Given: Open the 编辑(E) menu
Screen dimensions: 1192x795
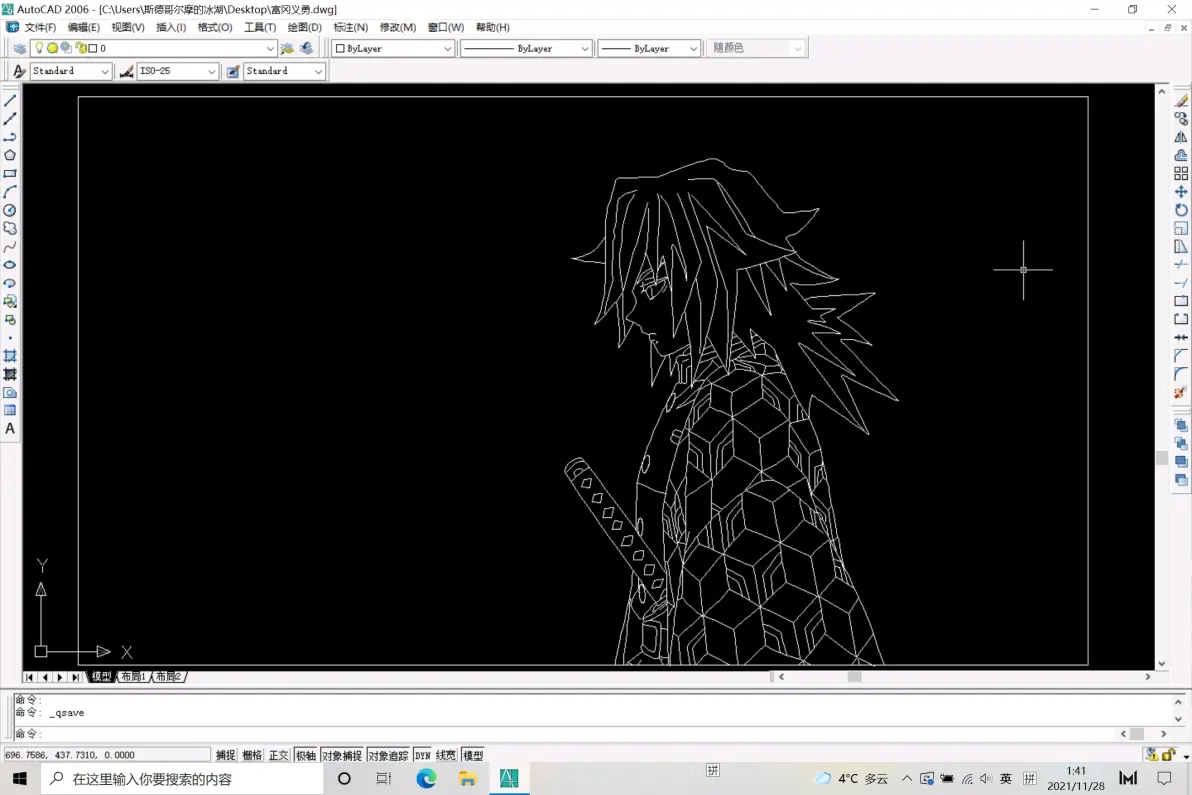Looking at the screenshot, I should 84,27.
